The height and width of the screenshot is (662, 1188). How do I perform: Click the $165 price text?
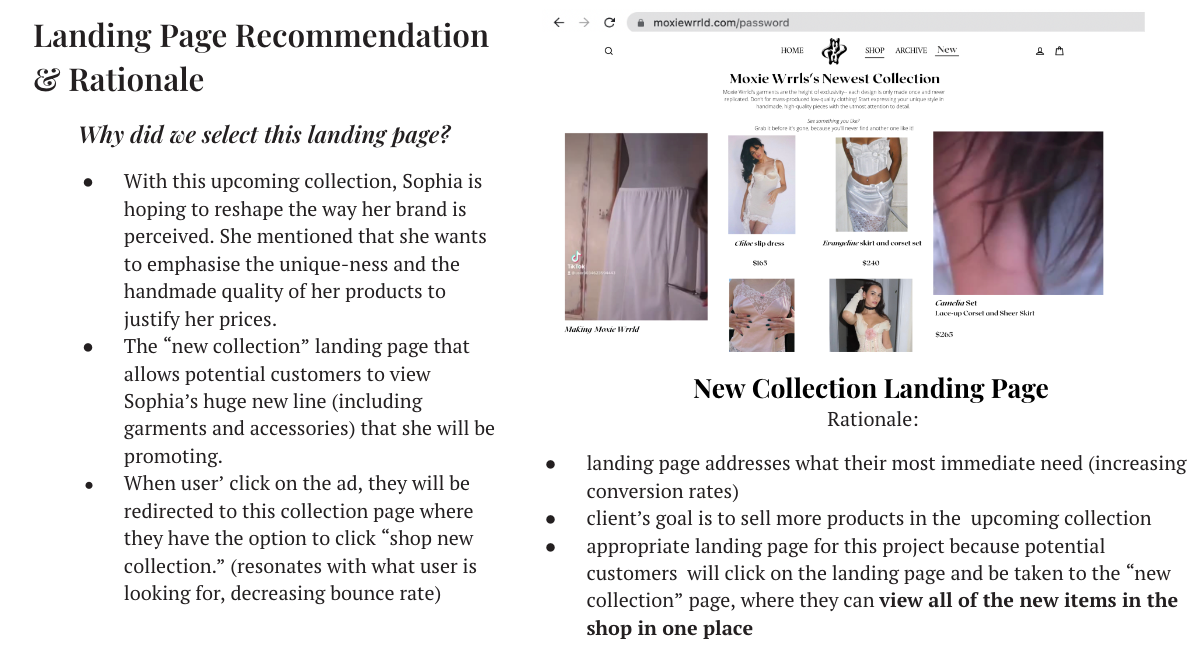pos(759,263)
